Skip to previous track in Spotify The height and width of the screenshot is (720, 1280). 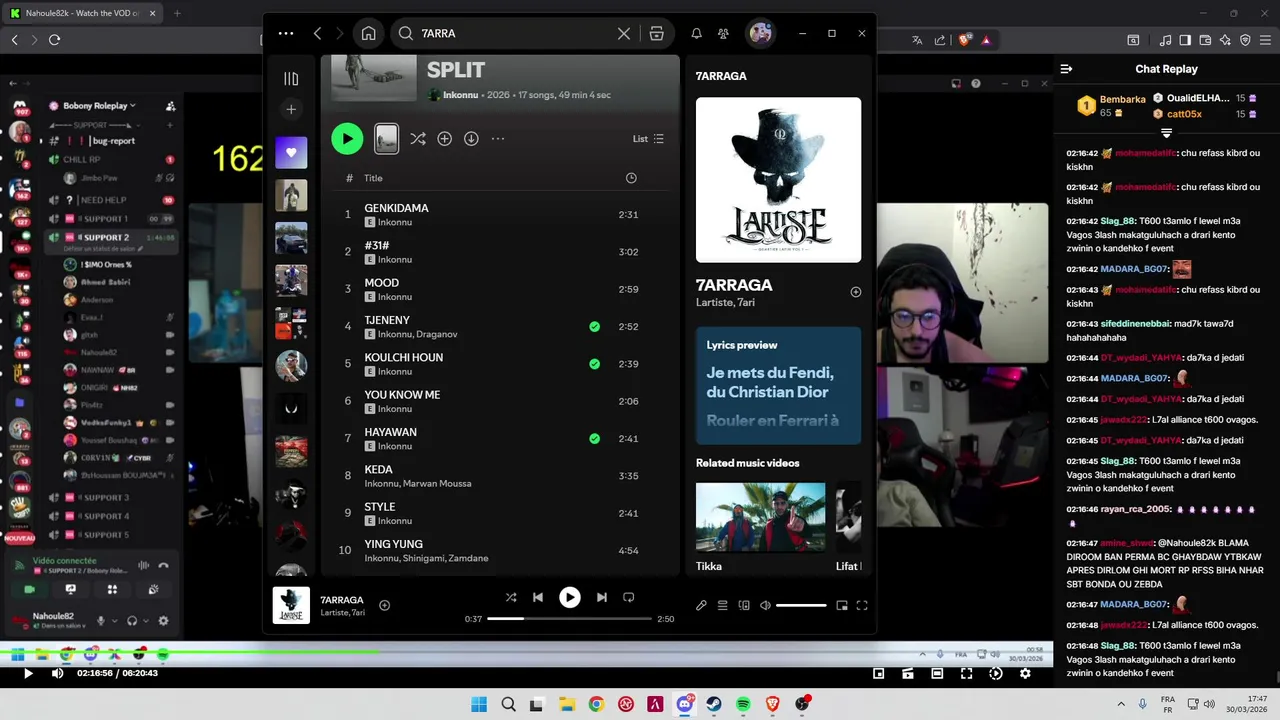pos(538,597)
